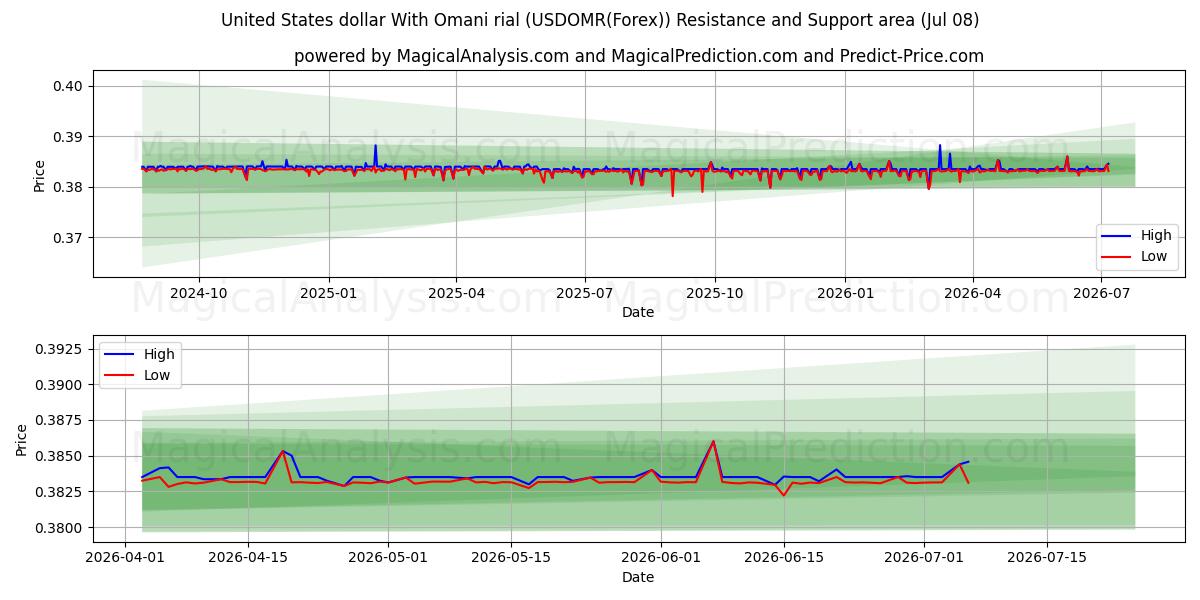
Task: Click the 0.3875 tick on the bottom chart
Action: pos(61,421)
